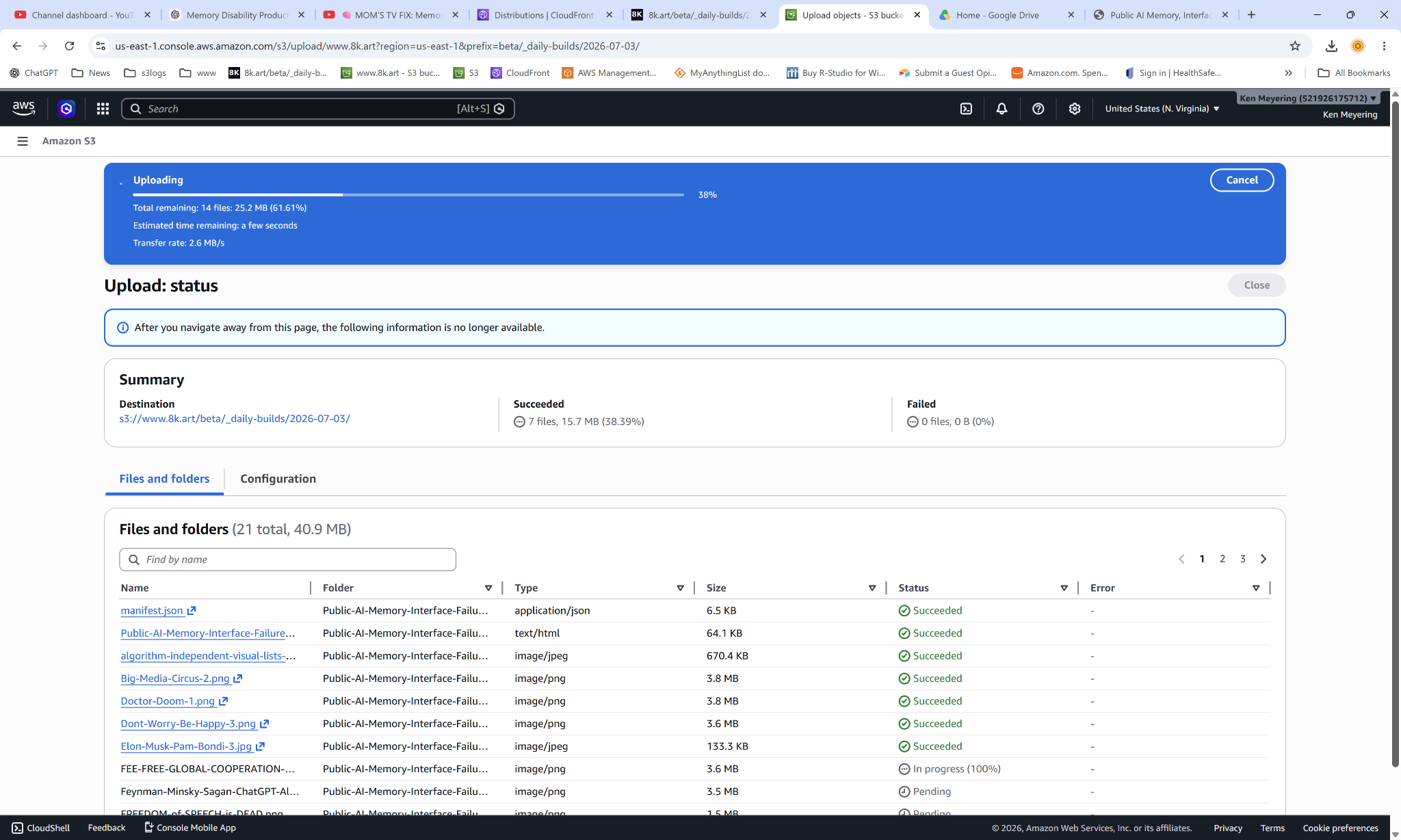Open the help question mark menu
Viewport: 1401px width, 840px height.
tap(1038, 109)
